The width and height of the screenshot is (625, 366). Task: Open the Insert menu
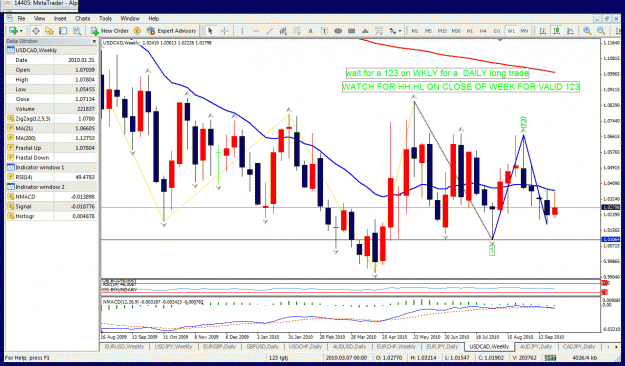click(60, 18)
